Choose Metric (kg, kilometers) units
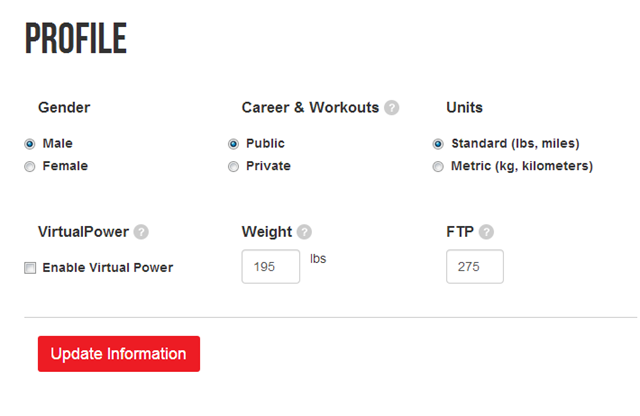 [438, 167]
